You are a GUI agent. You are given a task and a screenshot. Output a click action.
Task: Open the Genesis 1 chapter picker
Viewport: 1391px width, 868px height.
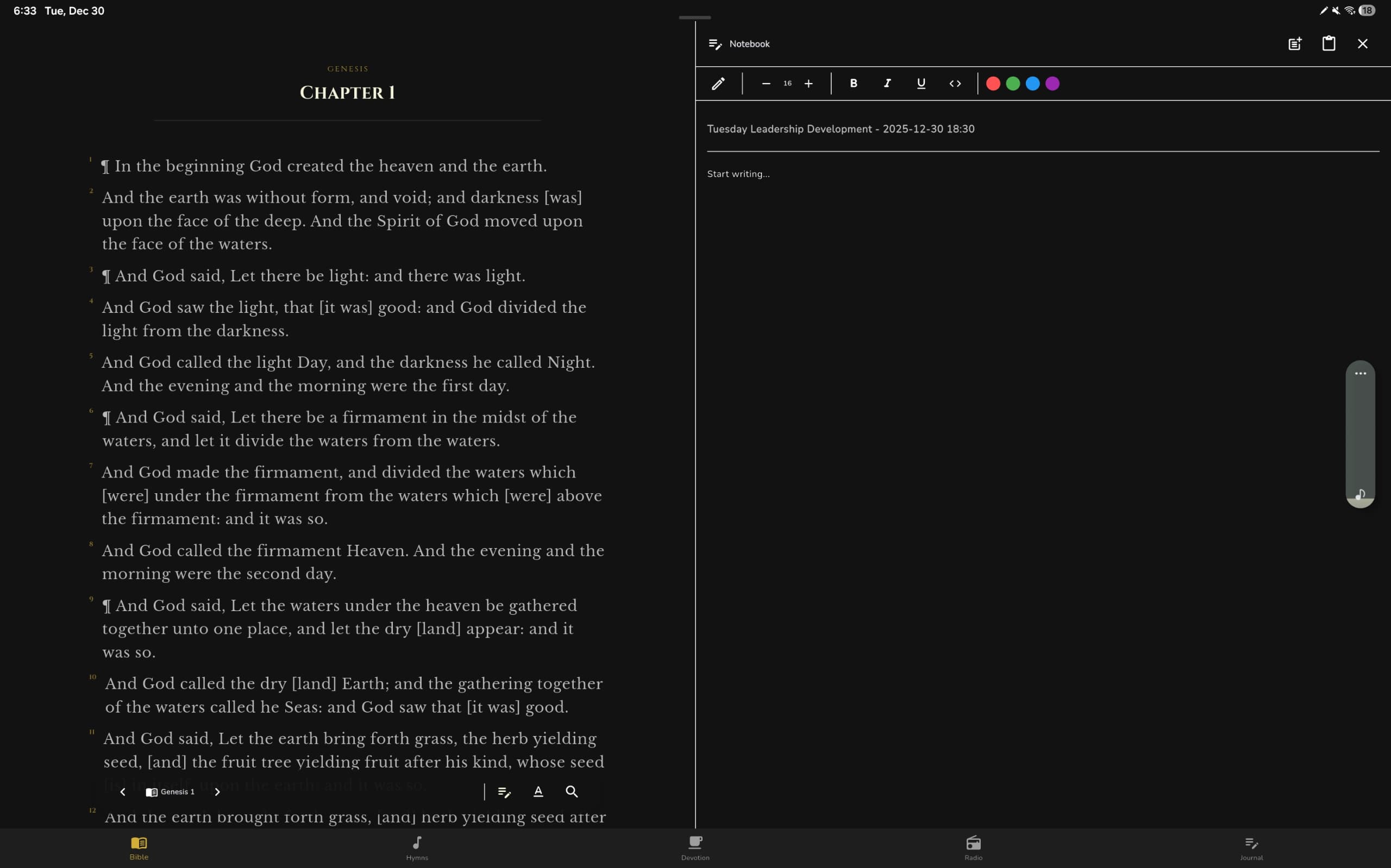pos(170,791)
